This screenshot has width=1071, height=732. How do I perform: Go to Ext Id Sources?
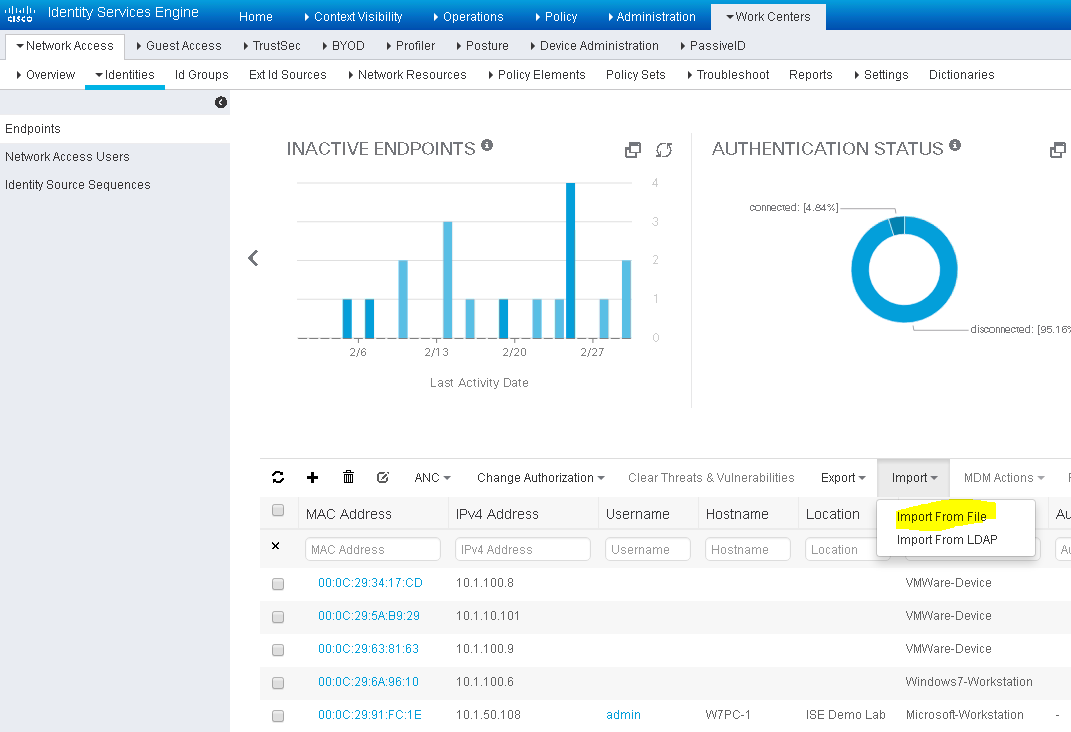click(x=288, y=74)
